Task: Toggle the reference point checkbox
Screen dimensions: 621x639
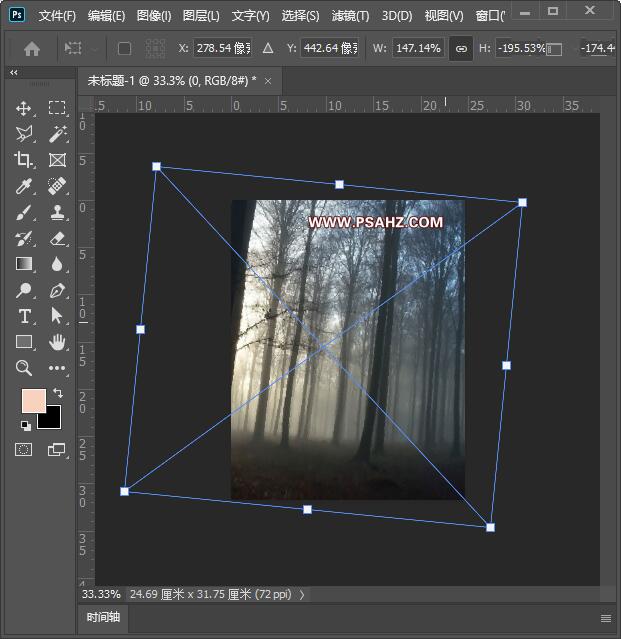Action: pos(124,49)
